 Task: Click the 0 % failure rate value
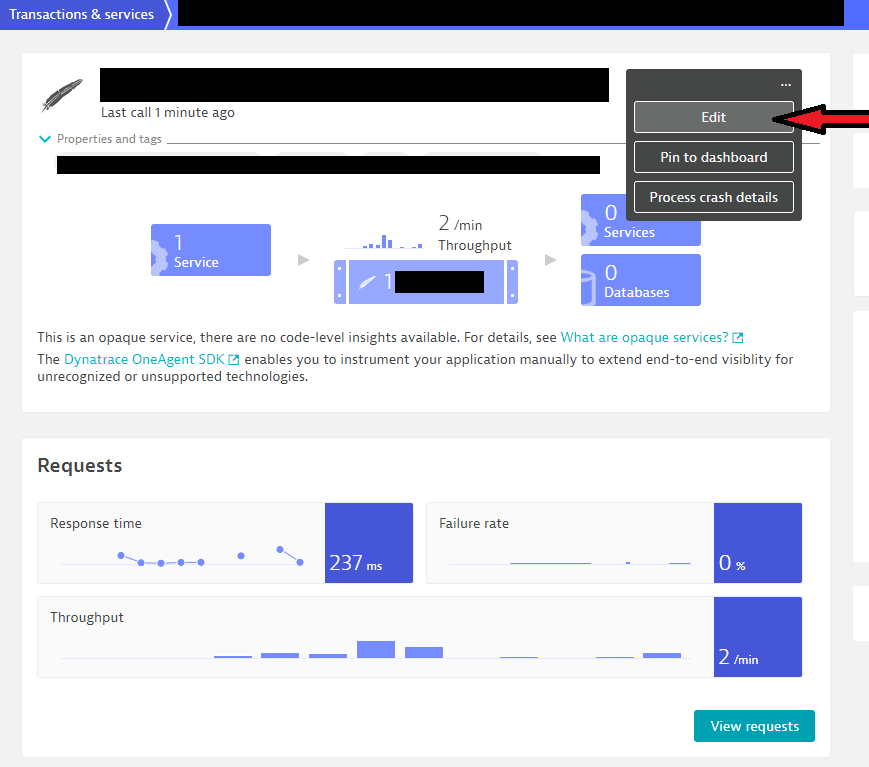pyautogui.click(x=732, y=563)
